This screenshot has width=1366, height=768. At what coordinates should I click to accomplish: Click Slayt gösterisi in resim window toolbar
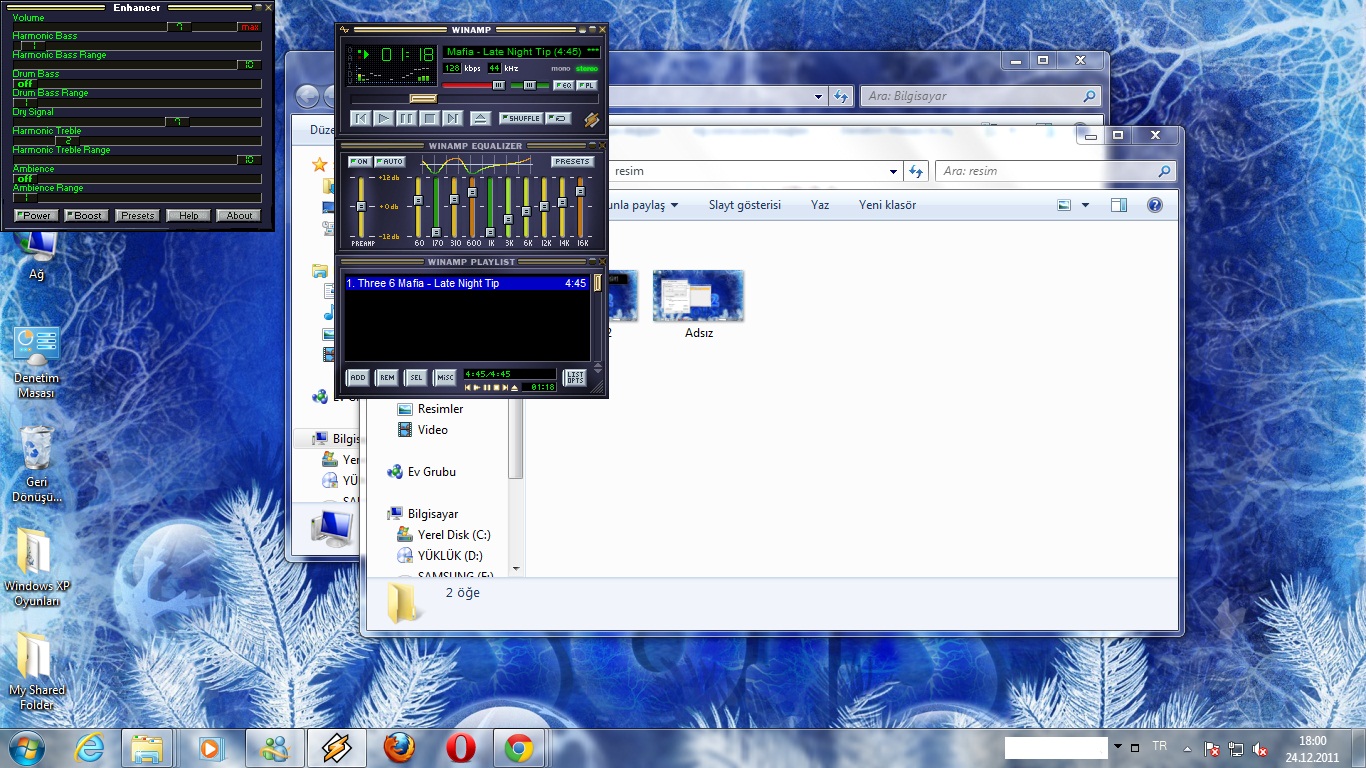pos(745,205)
